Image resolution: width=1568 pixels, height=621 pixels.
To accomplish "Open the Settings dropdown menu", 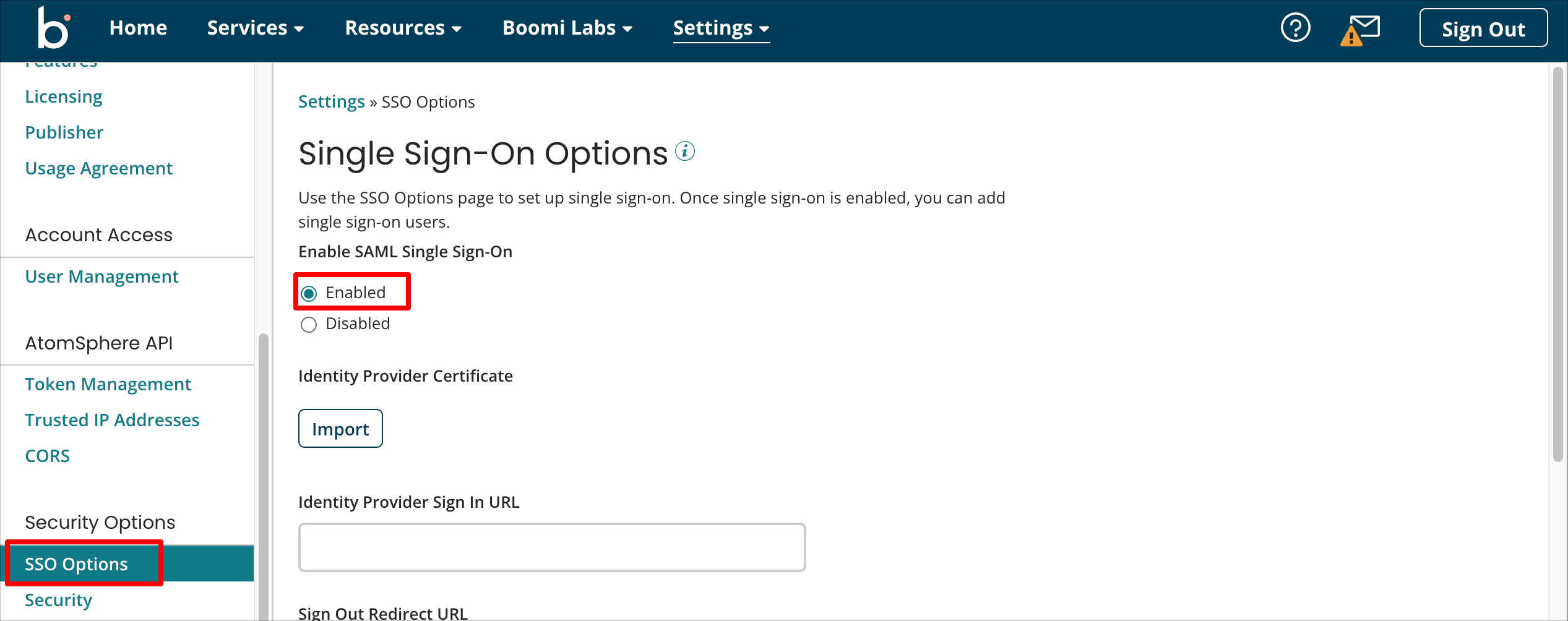I will [x=721, y=28].
